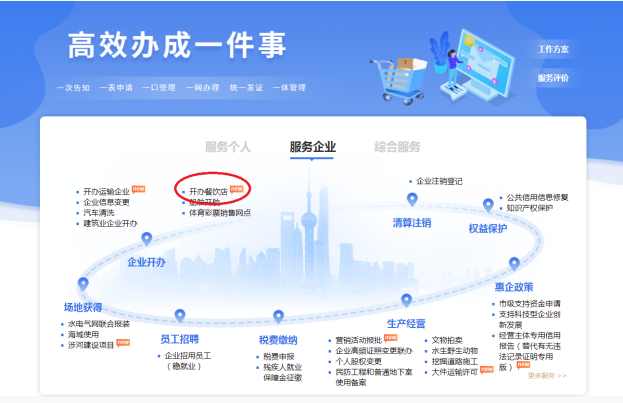Click the 场地获得 location pin icon

point(84,283)
